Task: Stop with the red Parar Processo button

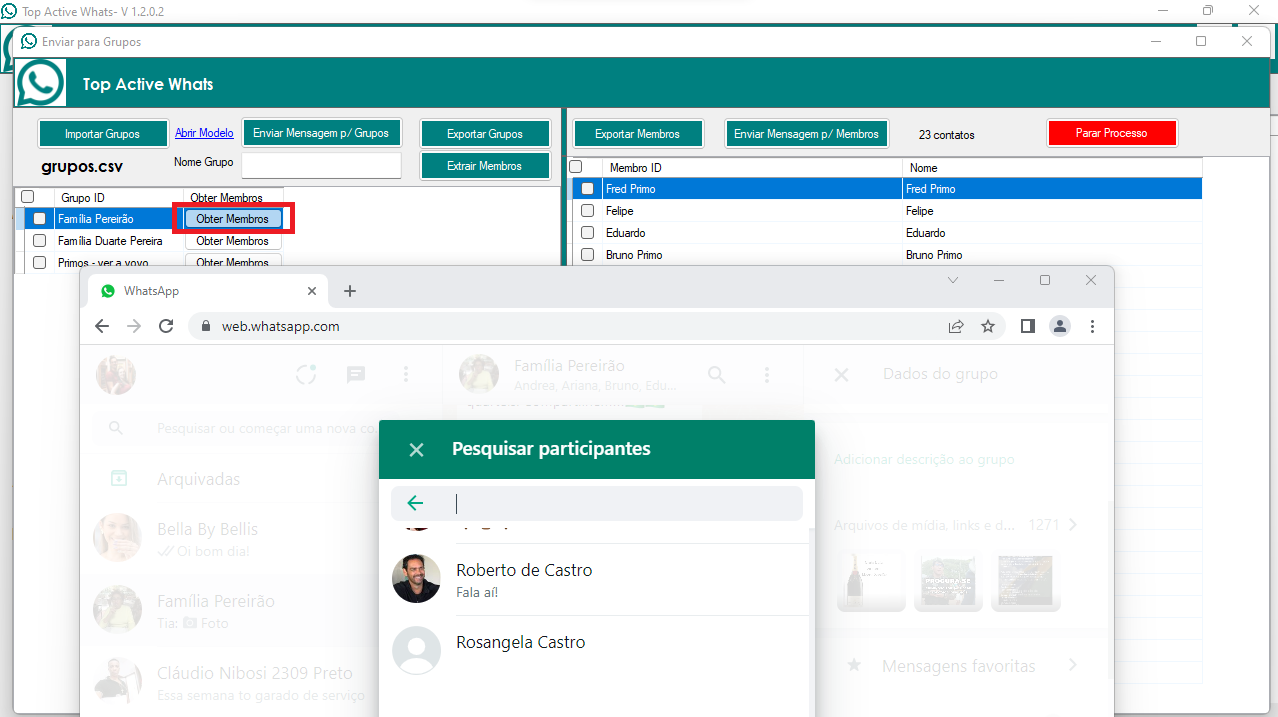Action: coord(1112,133)
